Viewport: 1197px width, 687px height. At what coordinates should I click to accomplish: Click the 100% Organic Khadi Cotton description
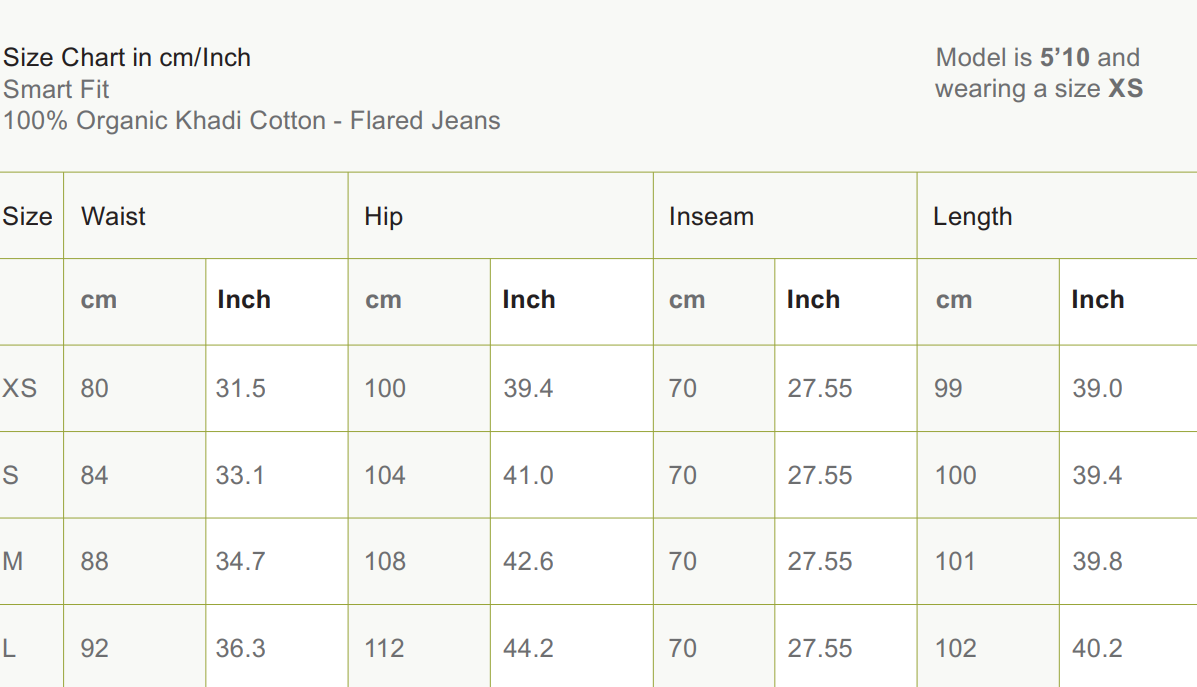click(x=251, y=121)
